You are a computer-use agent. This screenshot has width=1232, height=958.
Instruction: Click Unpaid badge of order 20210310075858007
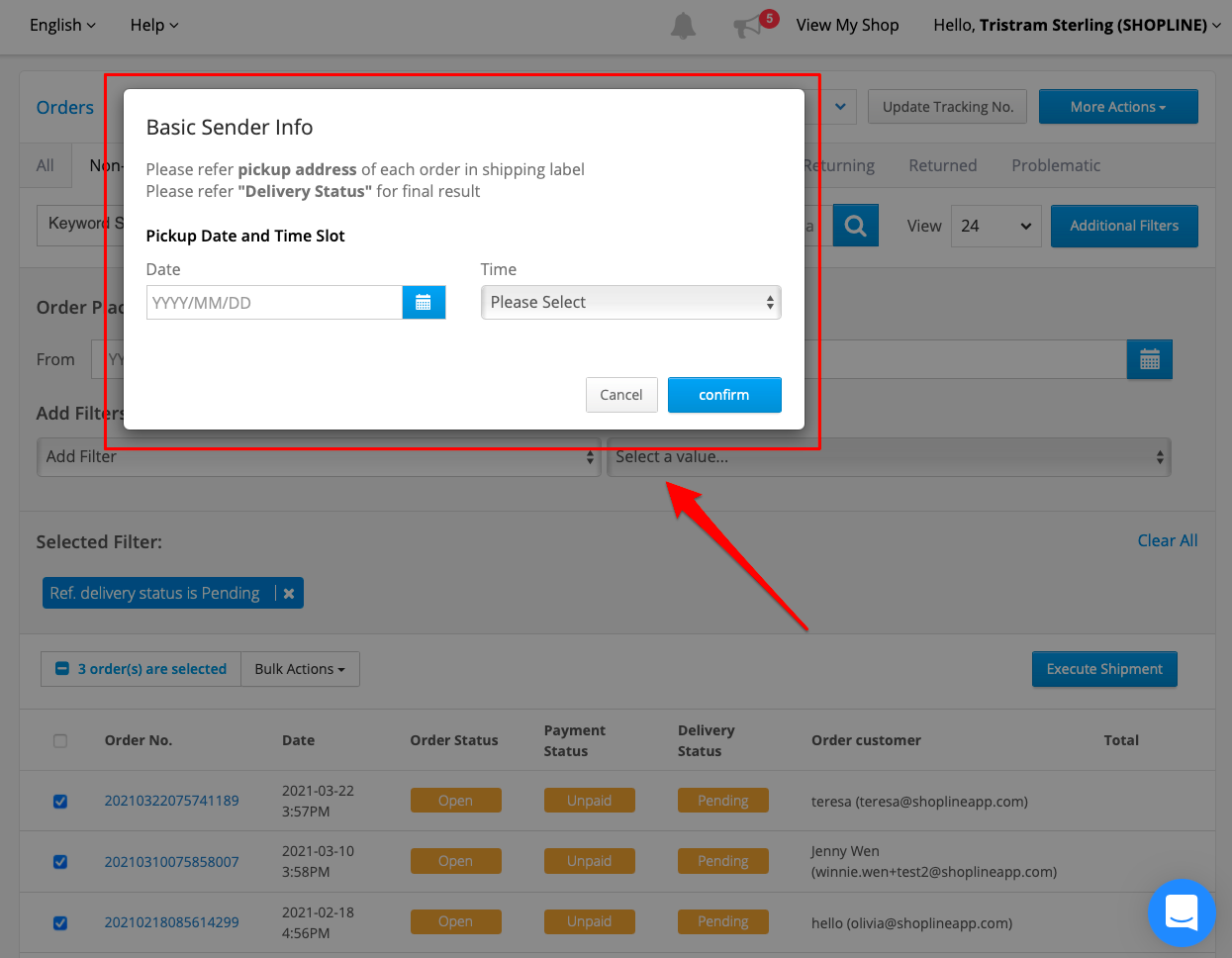590,861
